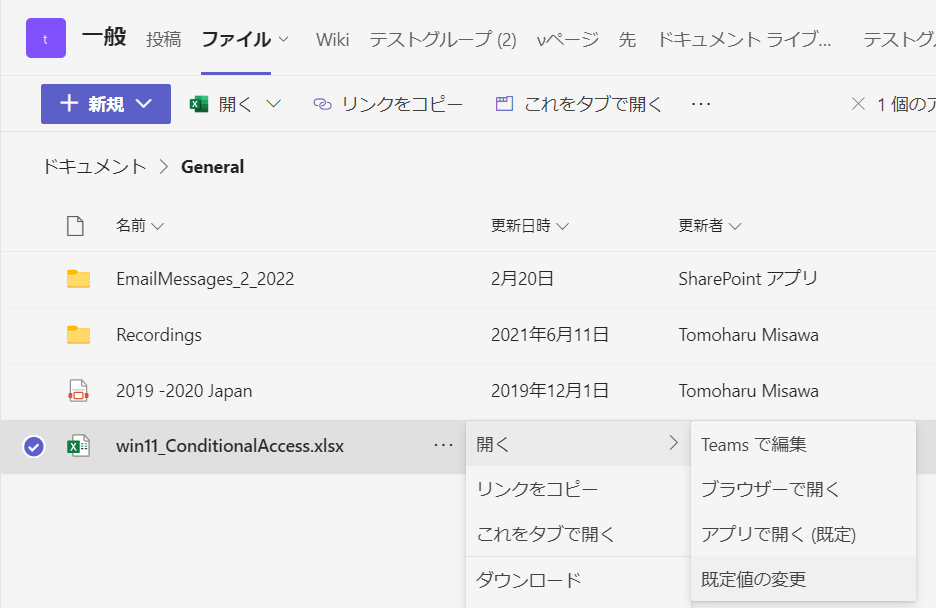Choose ダウンロード in the context menu
The width and height of the screenshot is (936, 608).
(x=578, y=579)
